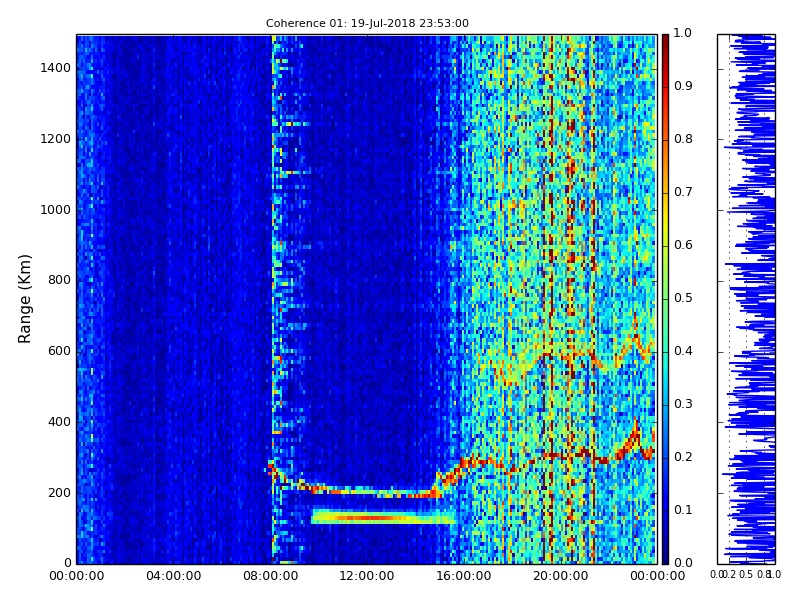Click the colorbar 0.2 value label
This screenshot has height=600, width=800.
[x=683, y=457]
